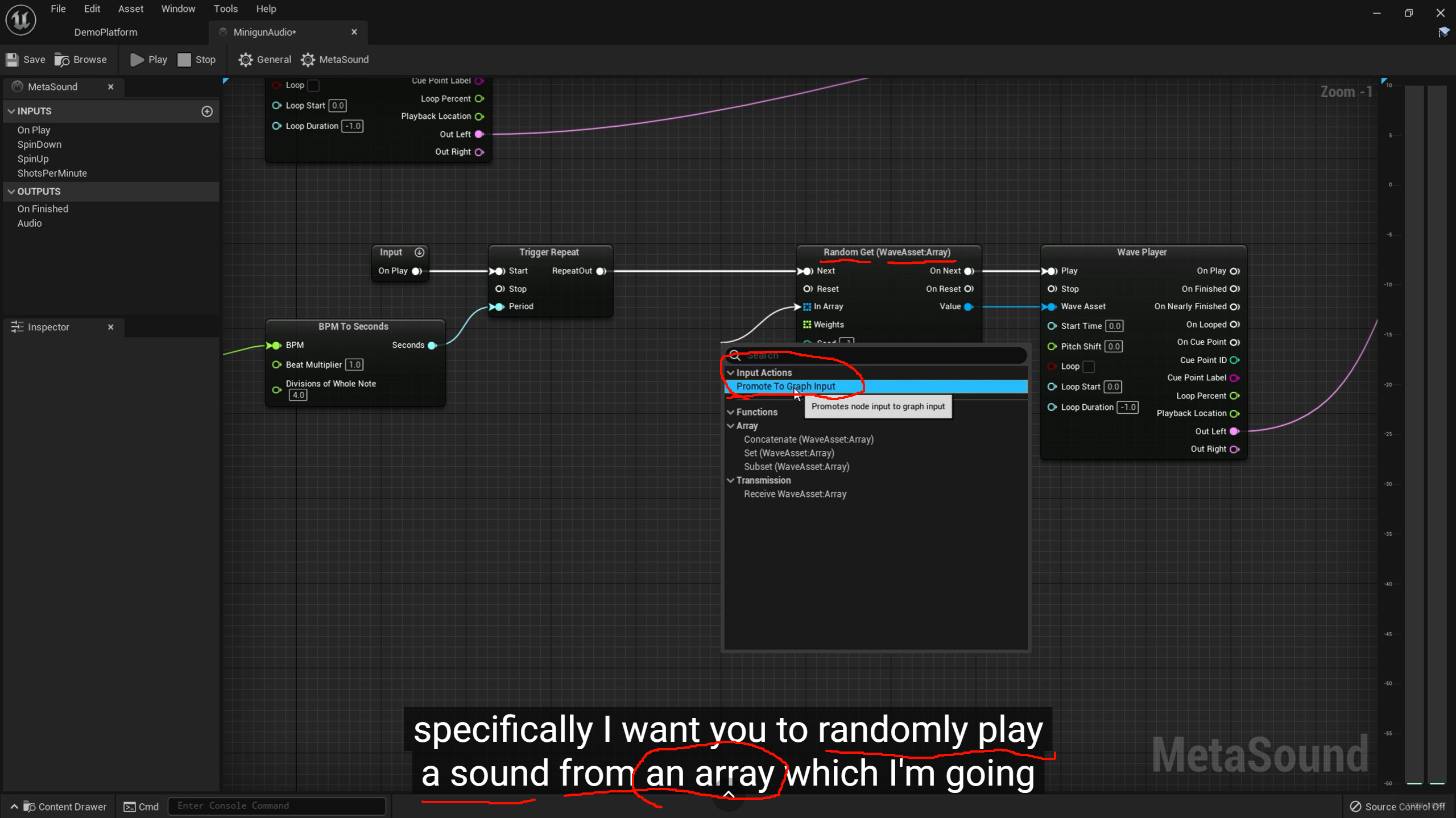Click Browse to asset icon
This screenshot has height=818, width=1456.
62,60
